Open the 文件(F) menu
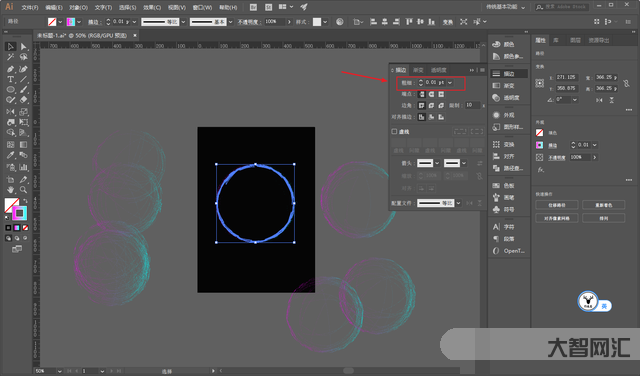This screenshot has height=376, width=640. pos(30,7)
